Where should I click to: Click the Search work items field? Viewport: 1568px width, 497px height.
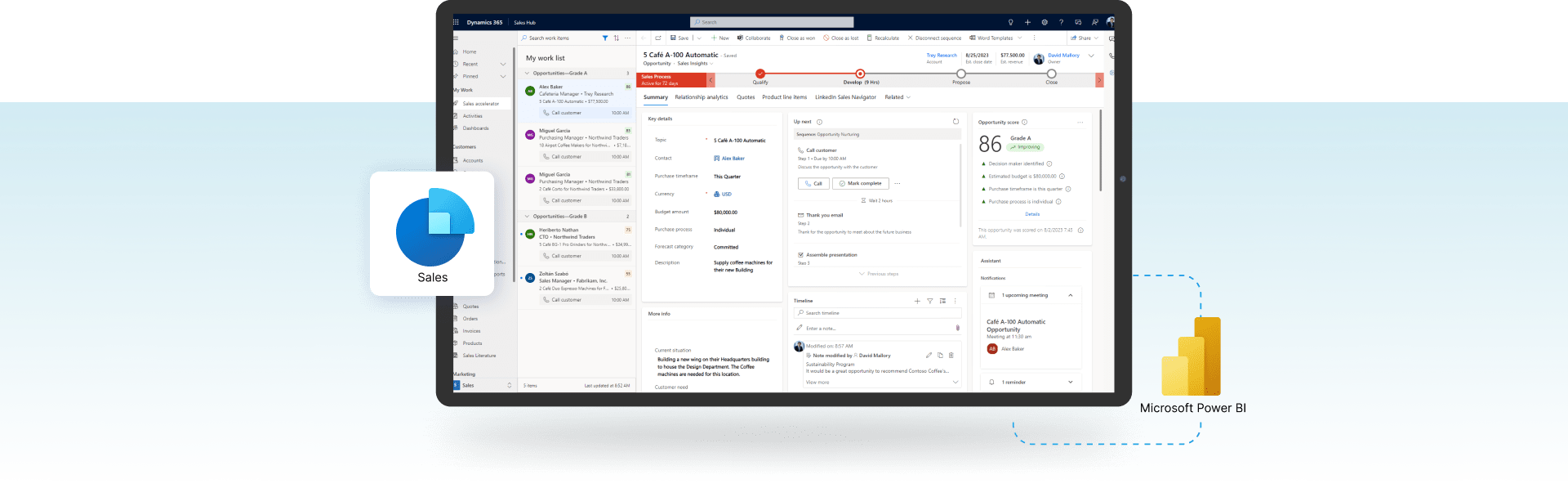tap(560, 38)
